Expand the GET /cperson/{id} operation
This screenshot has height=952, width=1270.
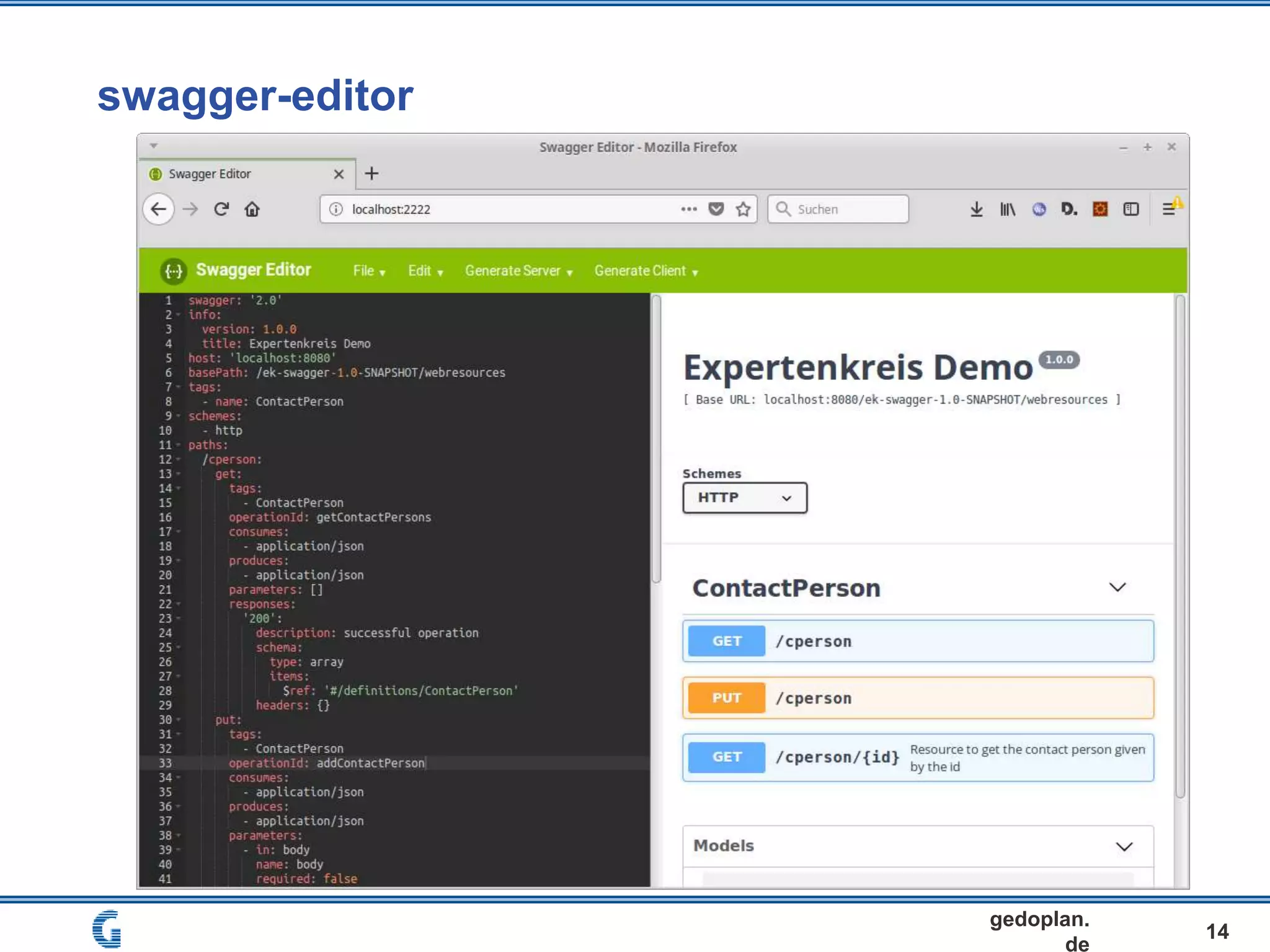point(918,757)
